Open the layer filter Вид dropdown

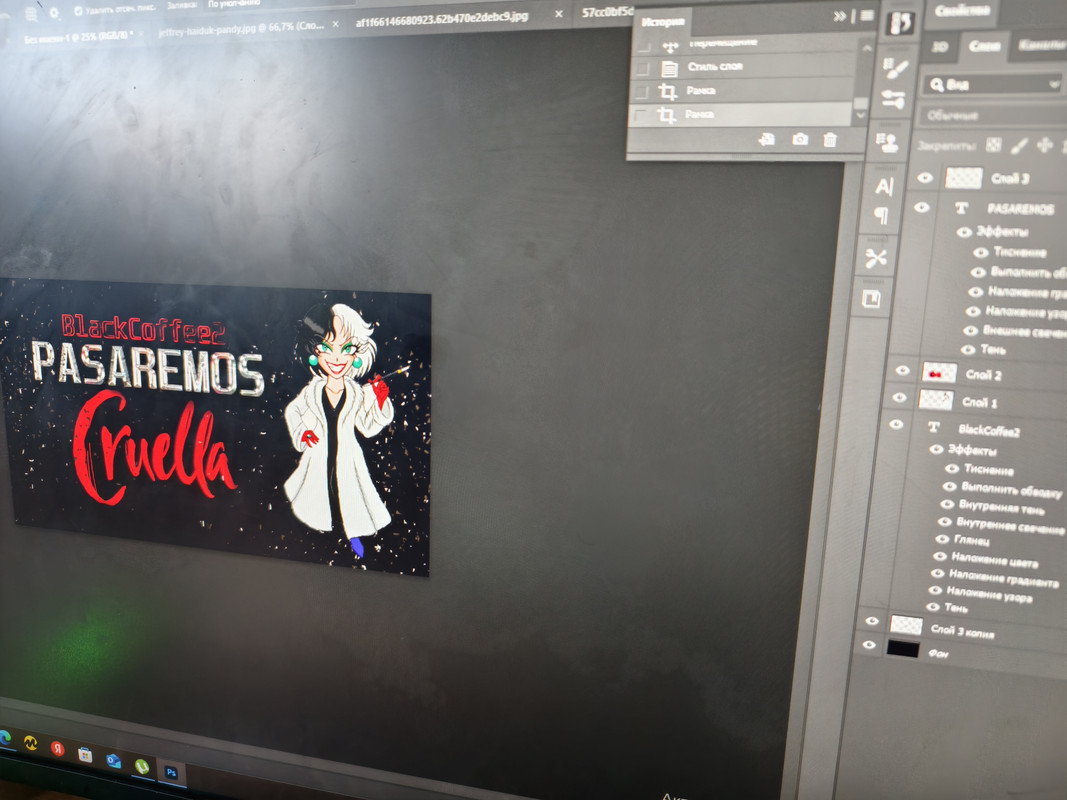coord(993,84)
